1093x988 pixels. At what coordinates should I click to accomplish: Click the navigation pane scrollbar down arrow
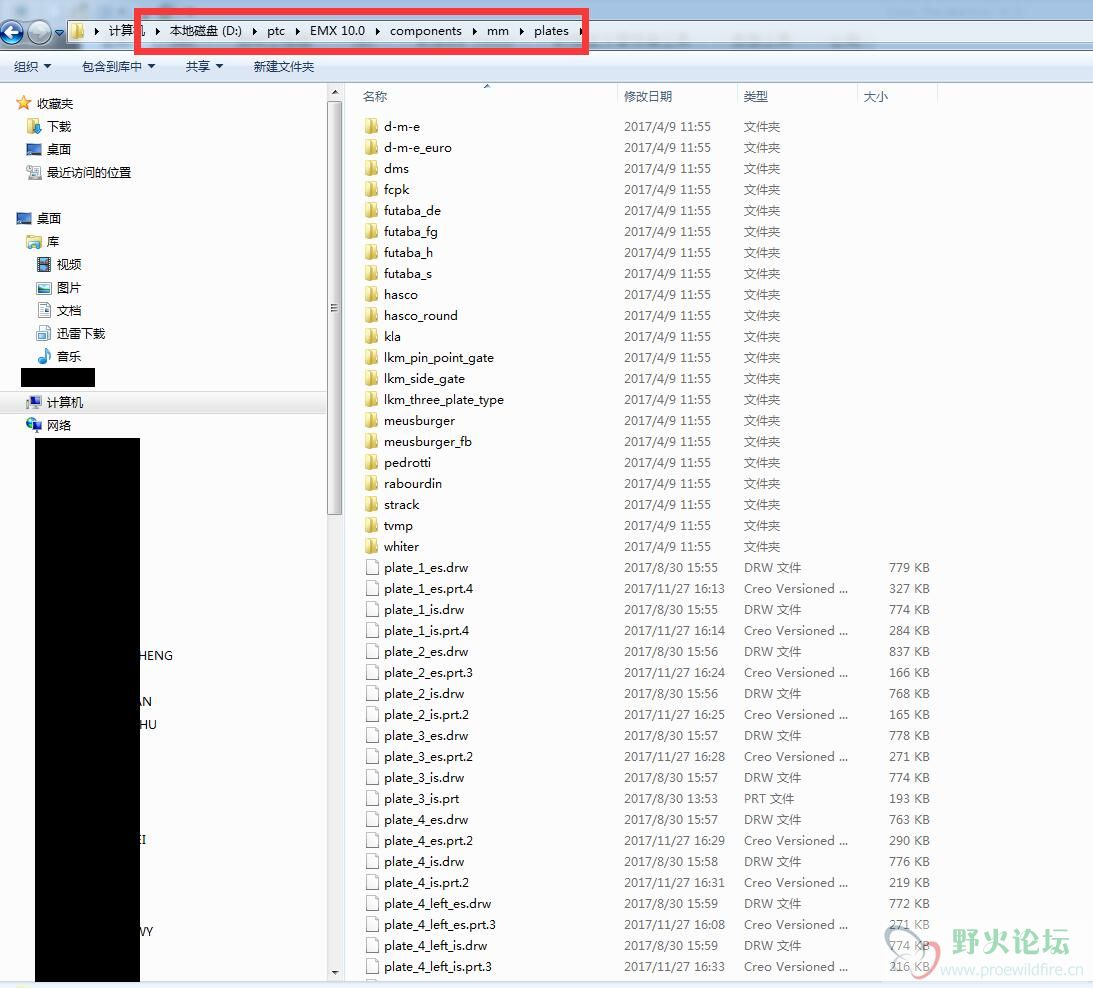[x=335, y=972]
